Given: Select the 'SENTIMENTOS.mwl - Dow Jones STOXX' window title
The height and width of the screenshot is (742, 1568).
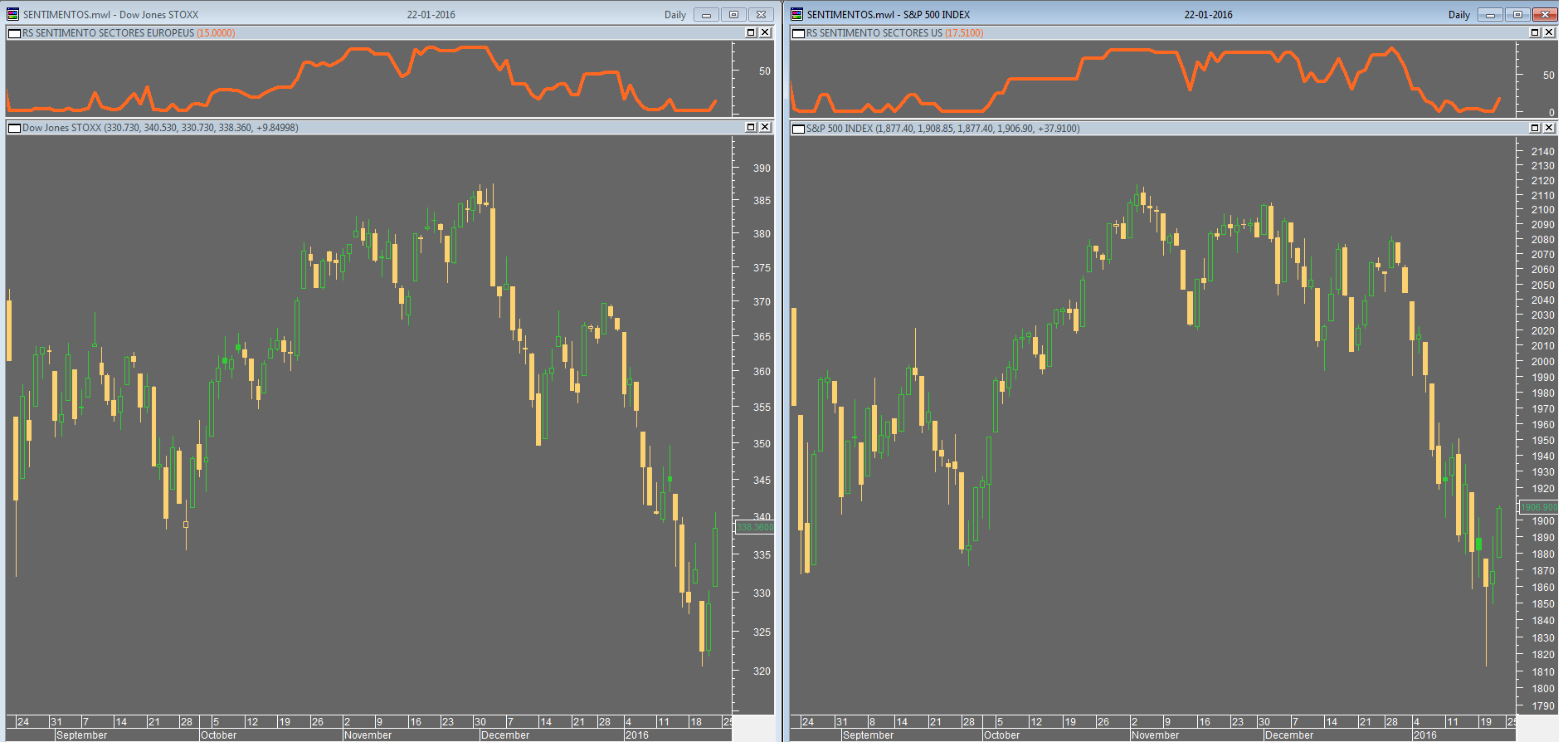Looking at the screenshot, I should 111,15.
